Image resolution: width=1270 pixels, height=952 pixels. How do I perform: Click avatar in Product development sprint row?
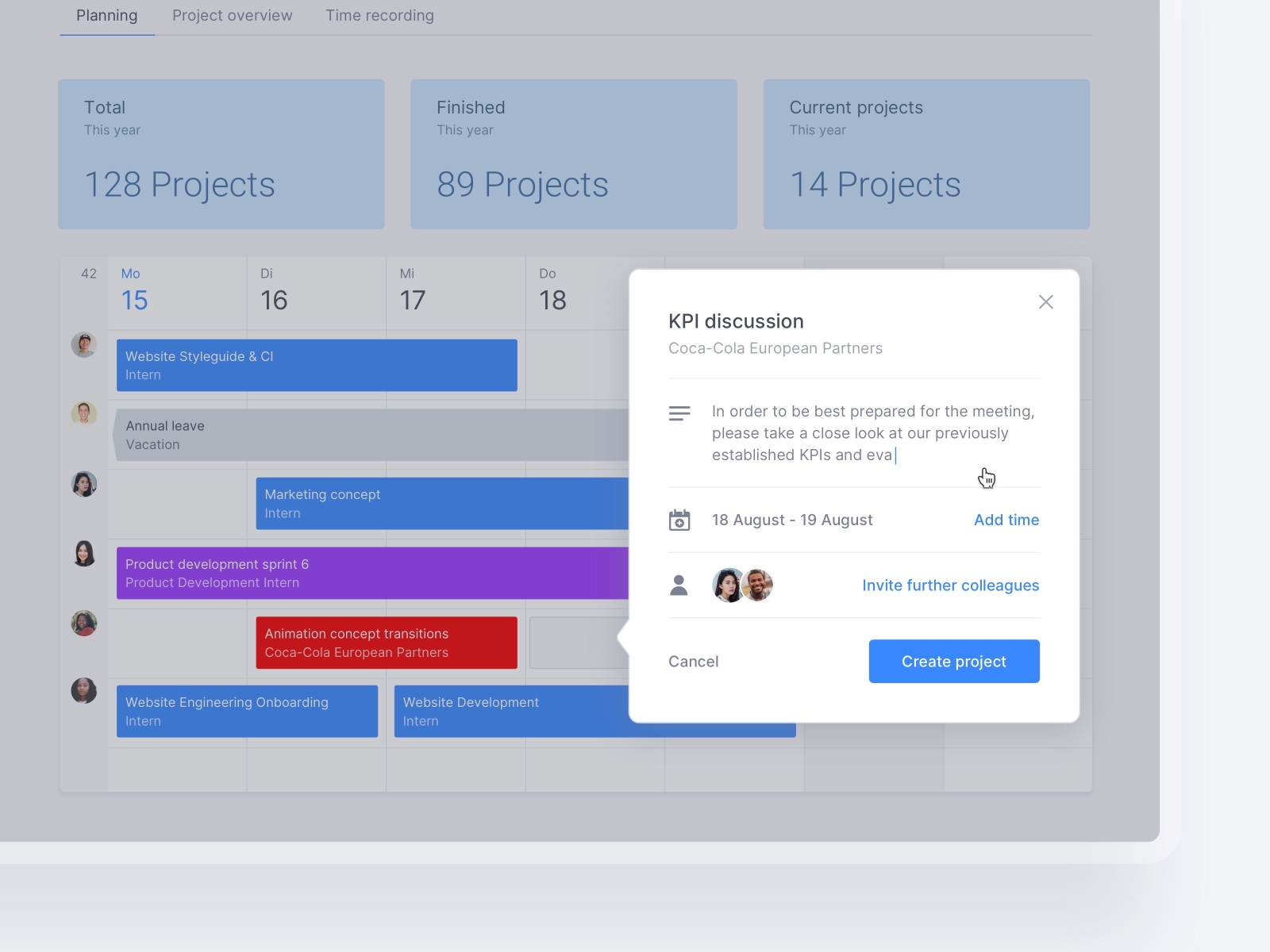tap(84, 553)
